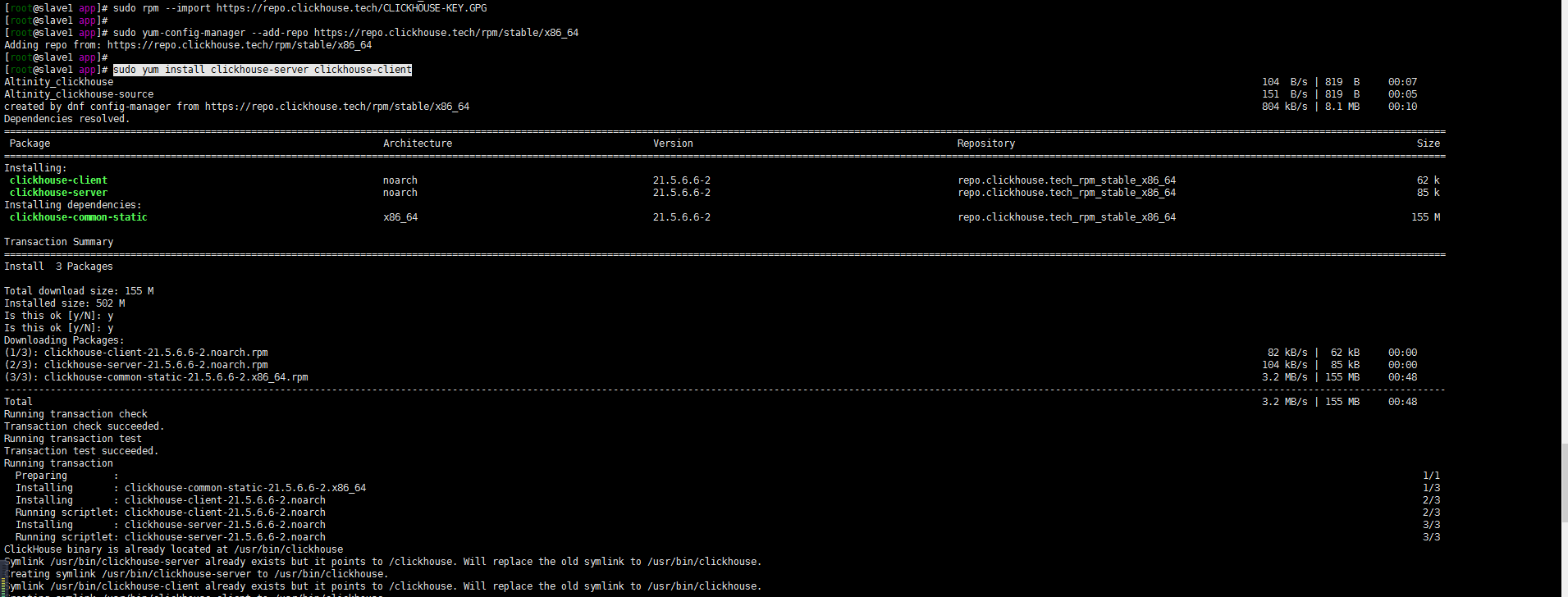Click the 62 k size cell
The image size is (1568, 597).
[x=1429, y=180]
